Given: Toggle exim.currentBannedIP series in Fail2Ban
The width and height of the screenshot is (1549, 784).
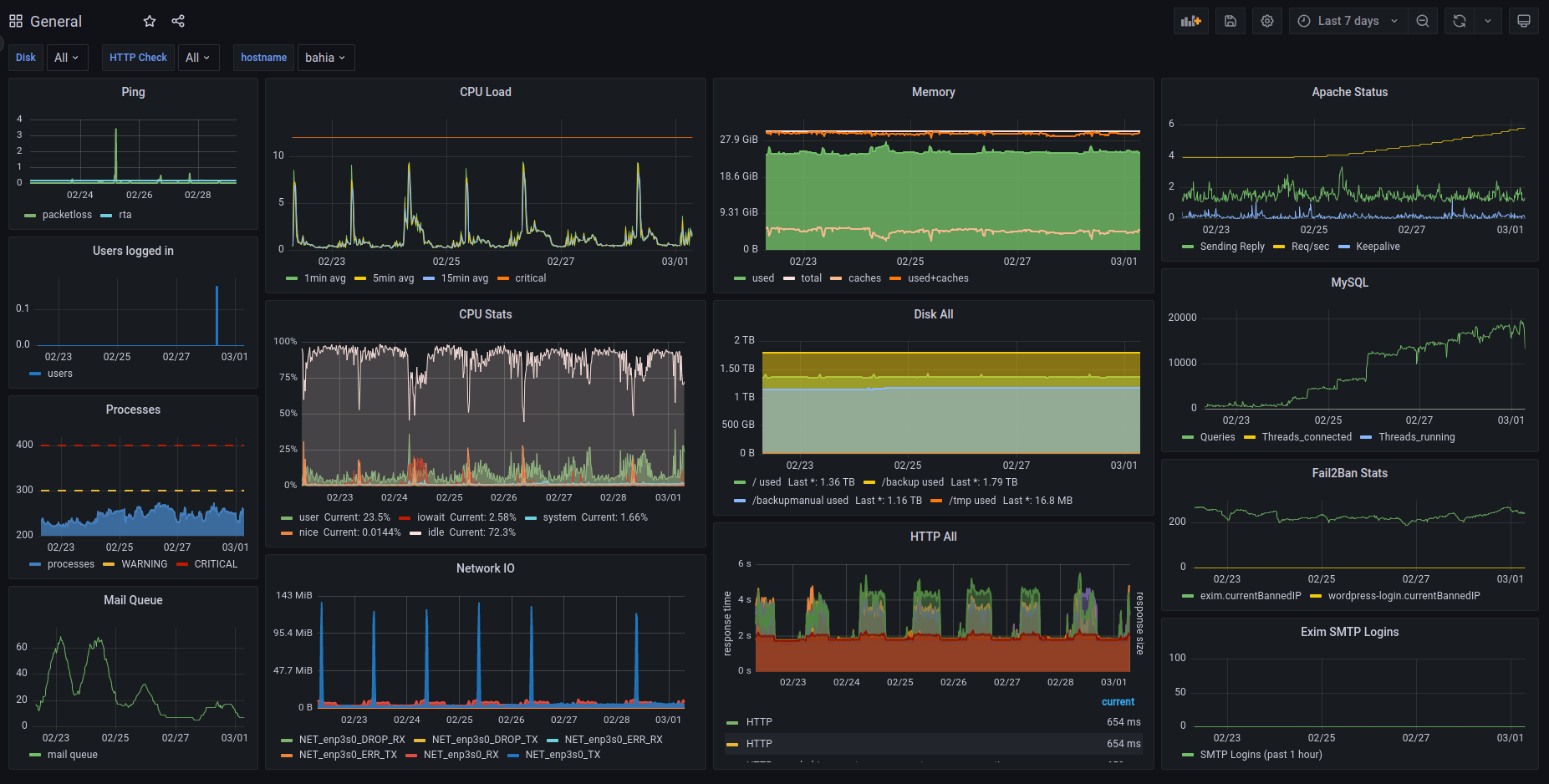Looking at the screenshot, I should tap(1251, 596).
